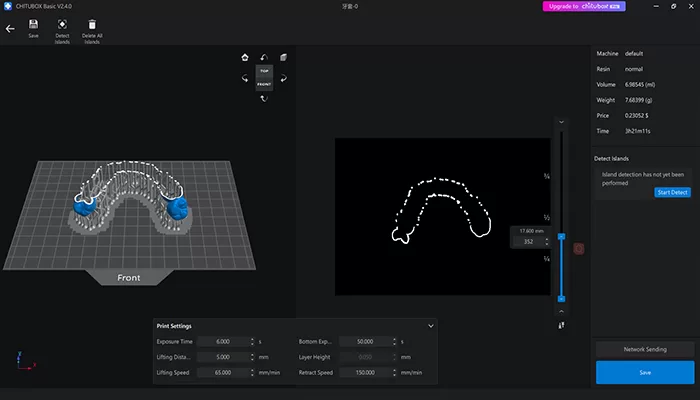Image resolution: width=700 pixels, height=400 pixels.
Task: Select the TOP face of view cube
Action: coord(264,71)
